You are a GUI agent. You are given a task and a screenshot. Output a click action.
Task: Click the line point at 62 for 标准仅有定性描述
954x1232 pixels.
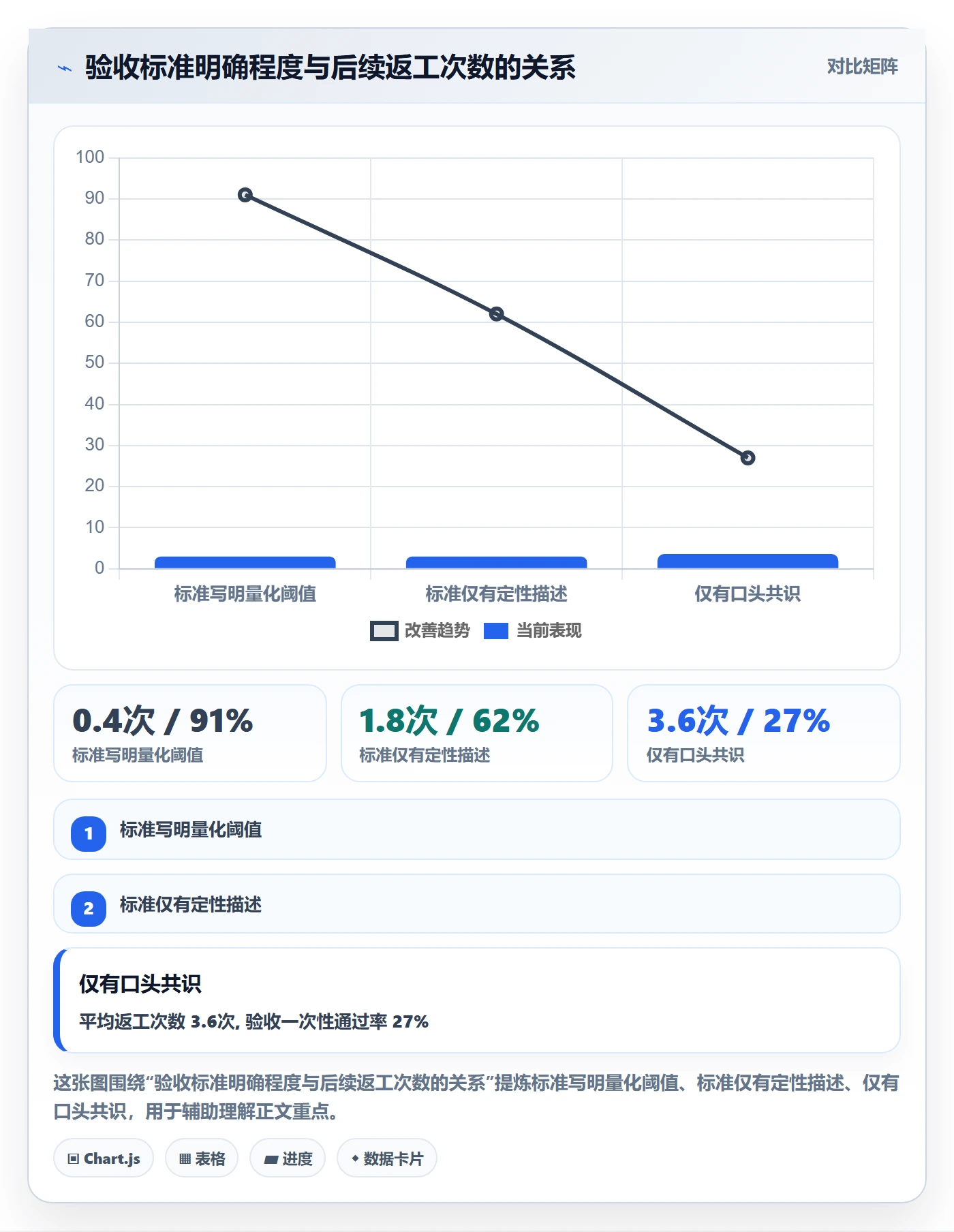click(x=497, y=314)
